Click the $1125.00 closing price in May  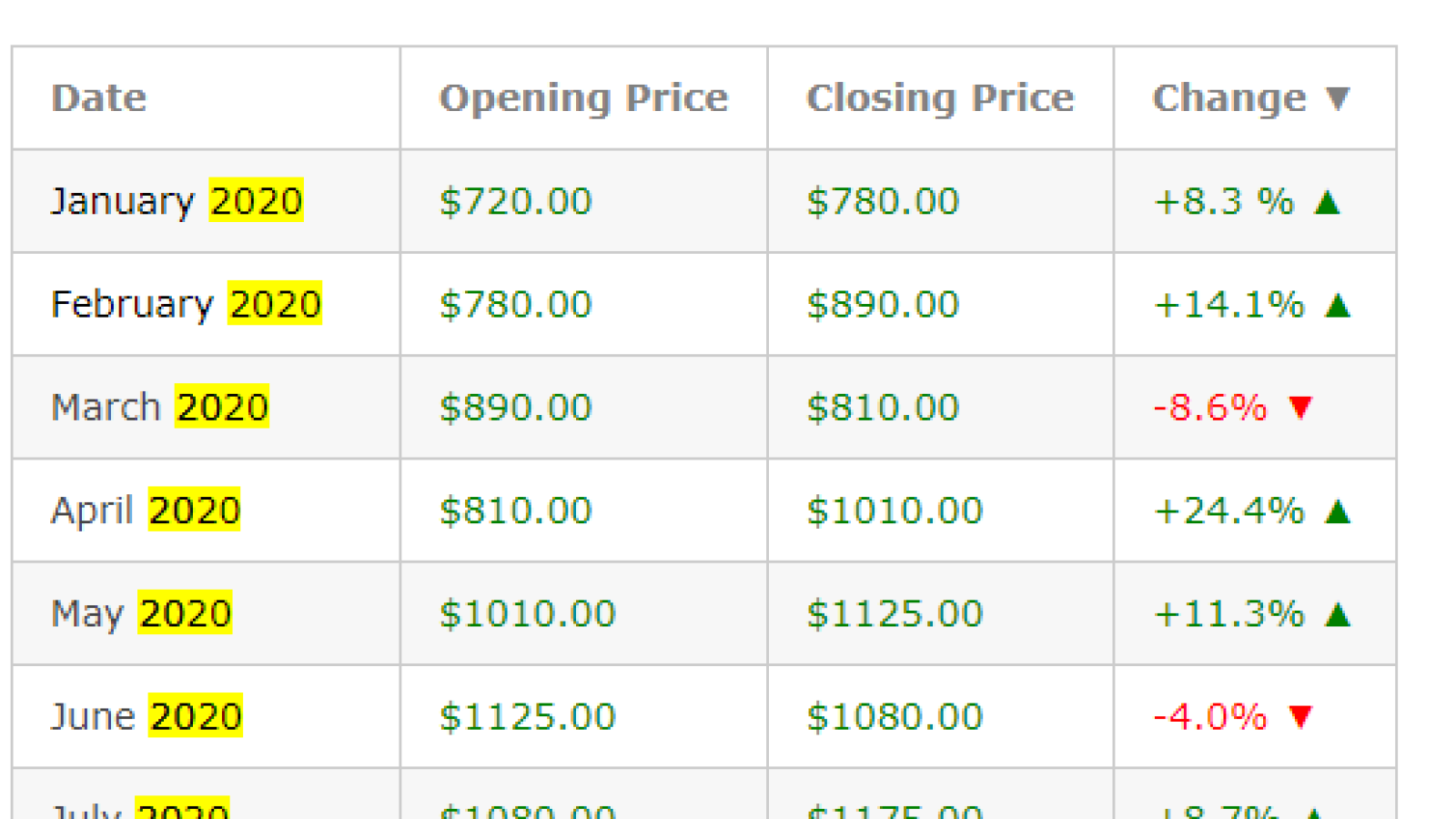[x=895, y=613]
